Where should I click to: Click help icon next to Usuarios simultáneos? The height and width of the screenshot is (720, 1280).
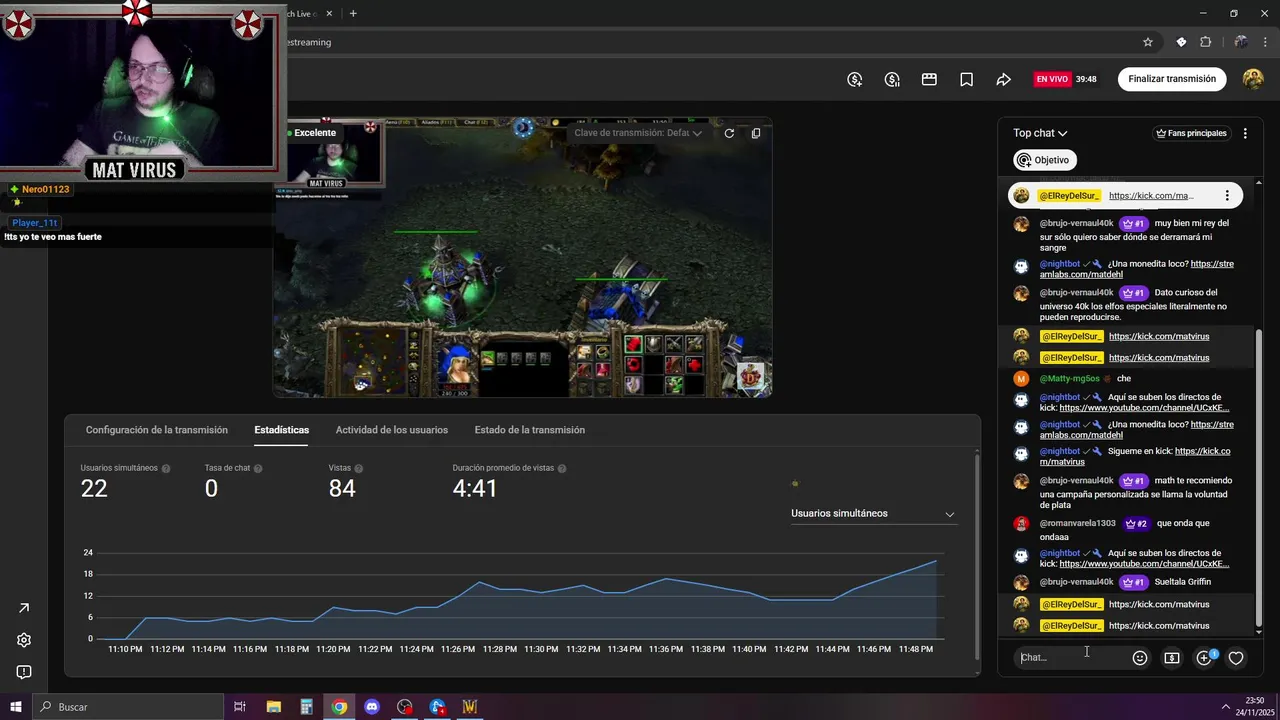pos(166,469)
